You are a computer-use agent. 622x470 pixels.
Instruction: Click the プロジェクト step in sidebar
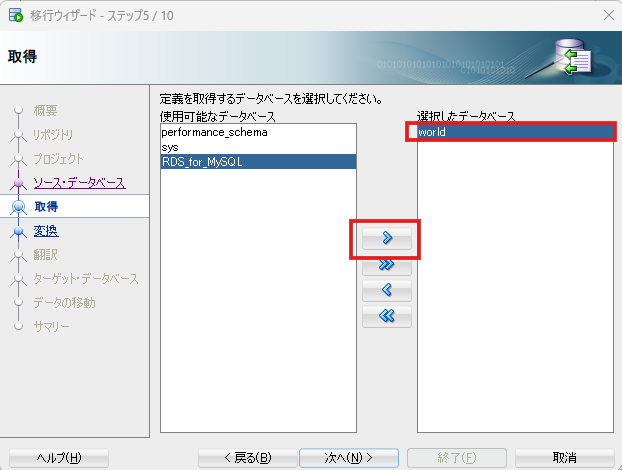coord(58,159)
